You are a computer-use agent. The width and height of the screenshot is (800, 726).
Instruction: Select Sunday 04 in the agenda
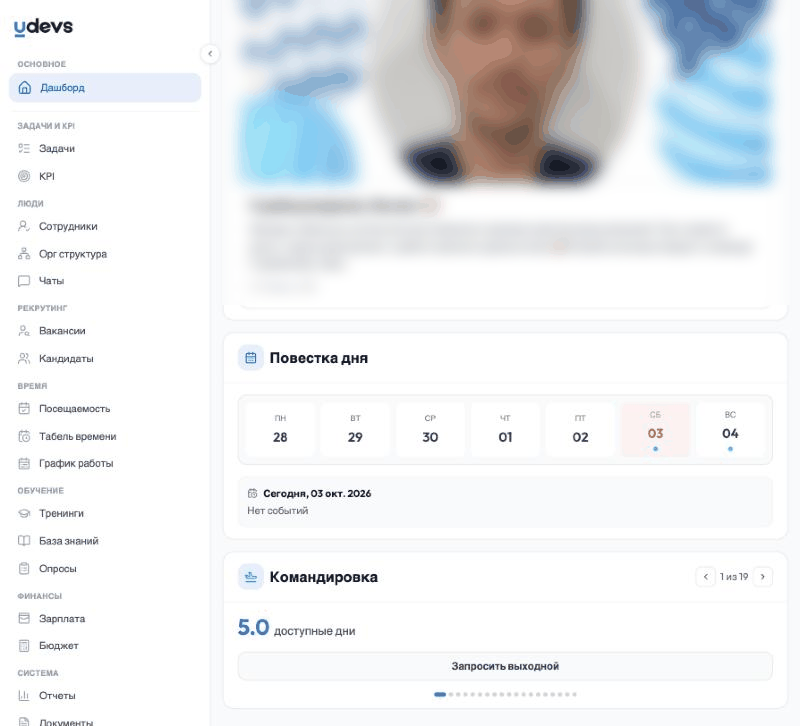click(730, 430)
